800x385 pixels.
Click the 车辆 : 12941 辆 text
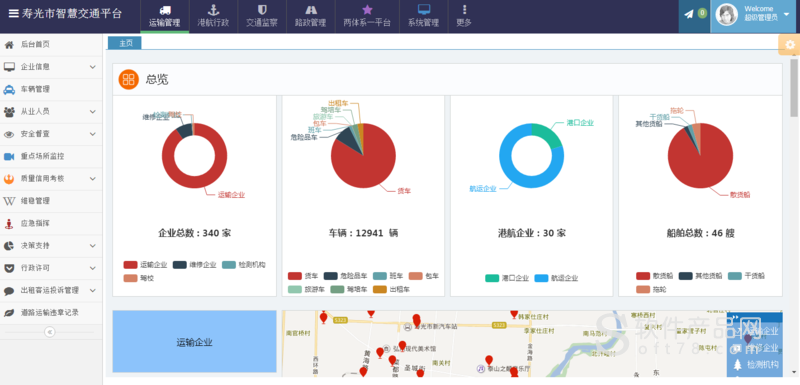(x=364, y=234)
